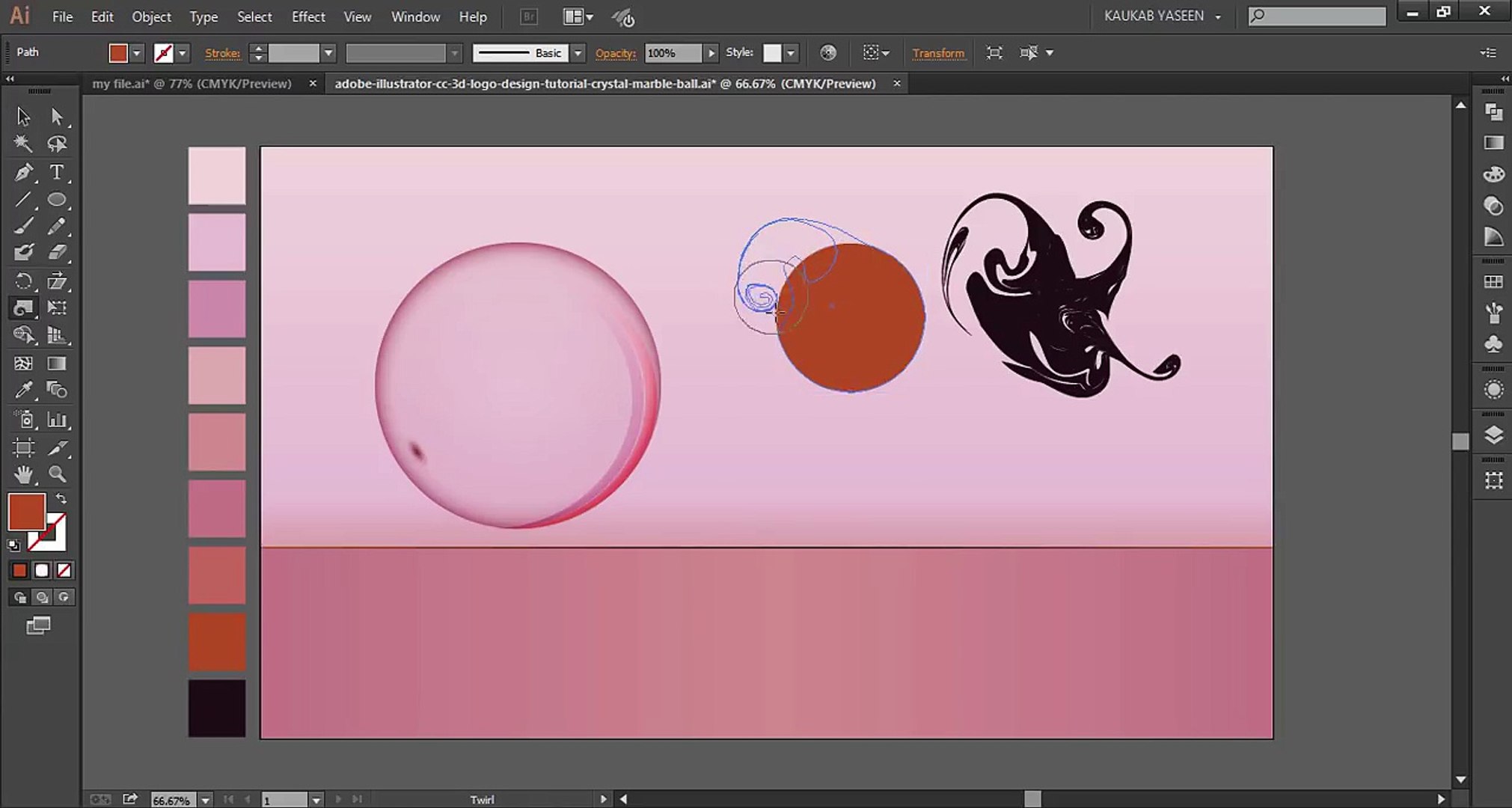This screenshot has width=1512, height=808.
Task: Expand the Opacity percentage dropdown
Action: (710, 52)
